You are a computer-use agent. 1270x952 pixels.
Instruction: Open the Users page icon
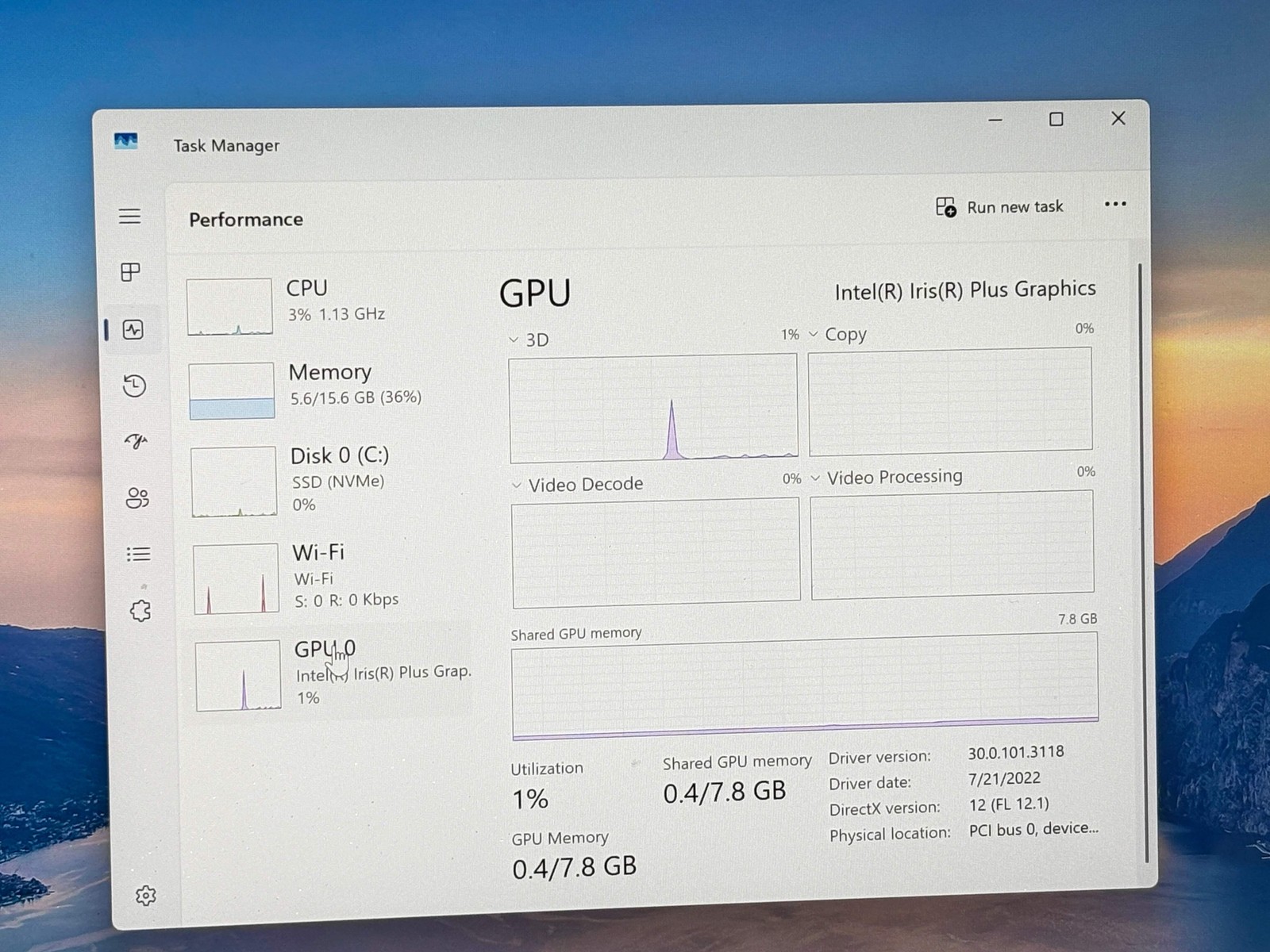(137, 498)
